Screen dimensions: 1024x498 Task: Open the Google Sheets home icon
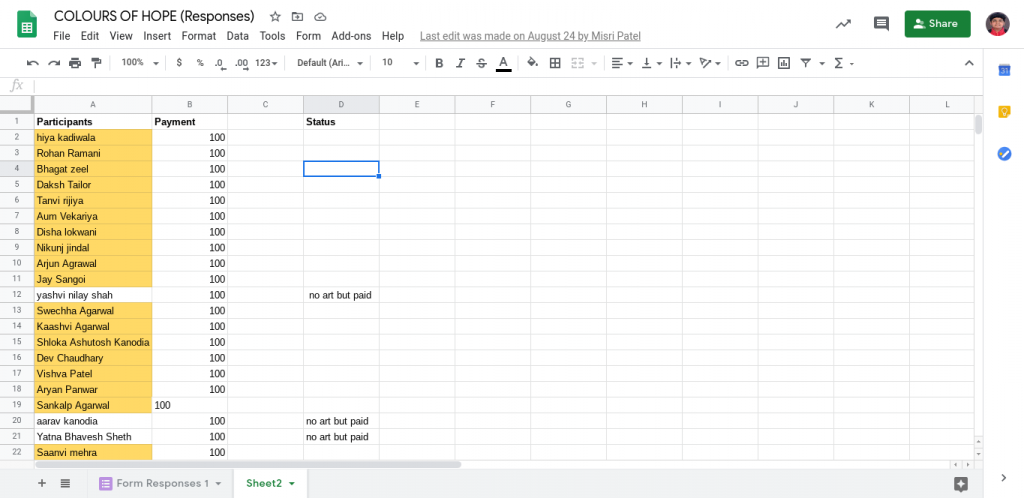pos(27,24)
